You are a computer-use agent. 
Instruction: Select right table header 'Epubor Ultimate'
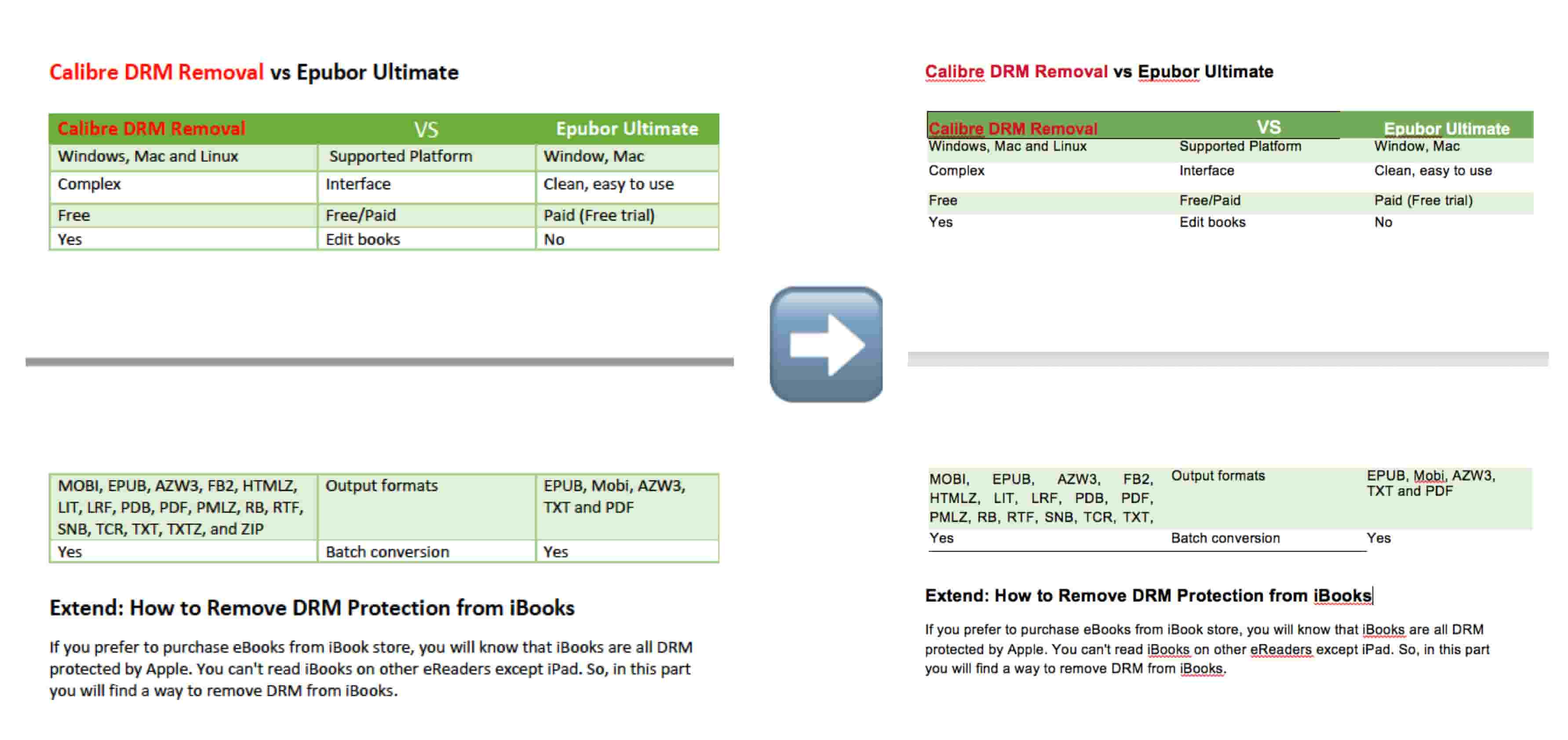tap(1446, 128)
